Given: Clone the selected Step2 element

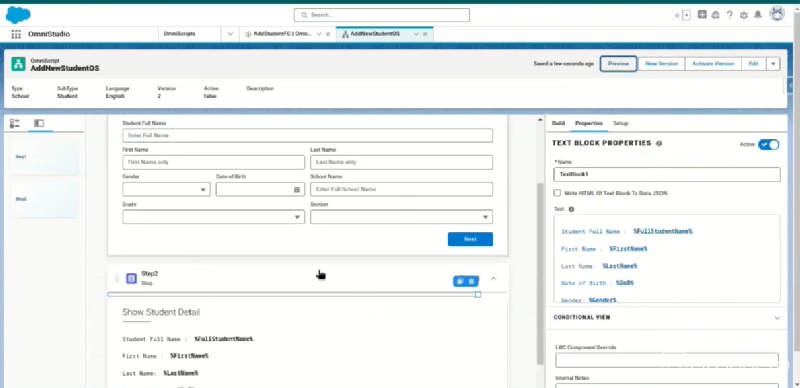Looking at the screenshot, I should tap(460, 281).
